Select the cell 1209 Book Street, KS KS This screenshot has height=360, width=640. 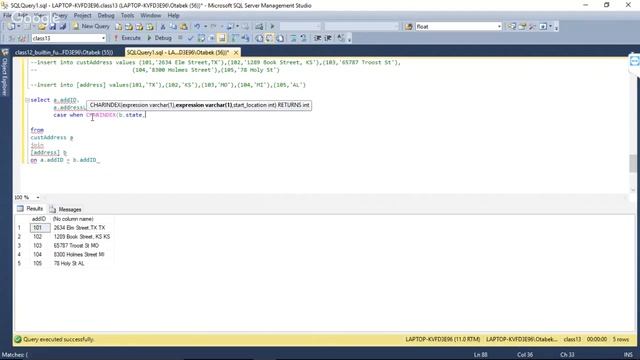point(82,237)
